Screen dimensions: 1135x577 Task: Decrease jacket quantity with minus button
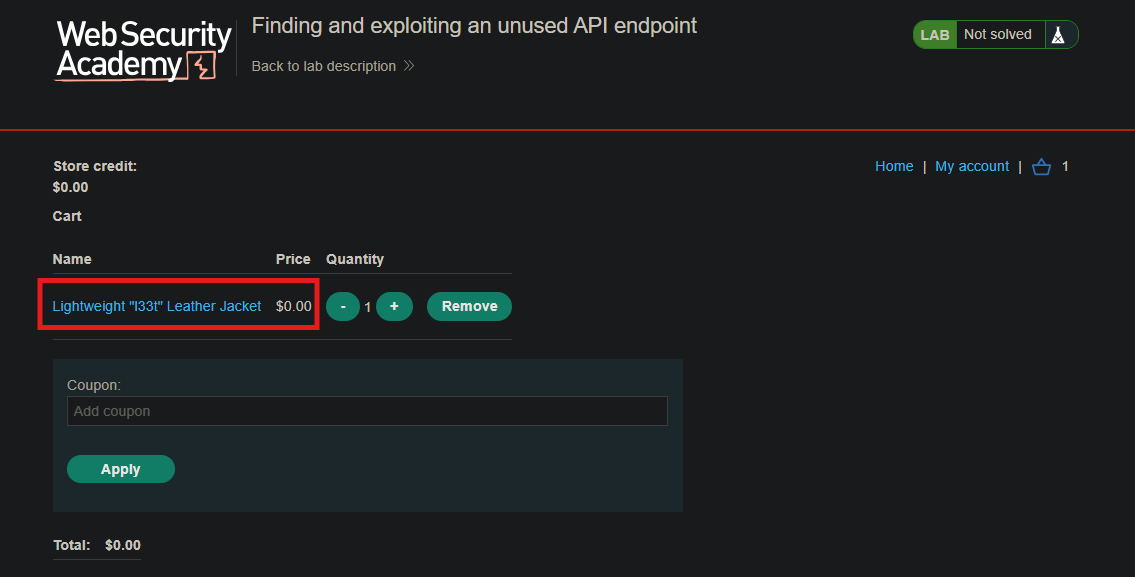(343, 306)
